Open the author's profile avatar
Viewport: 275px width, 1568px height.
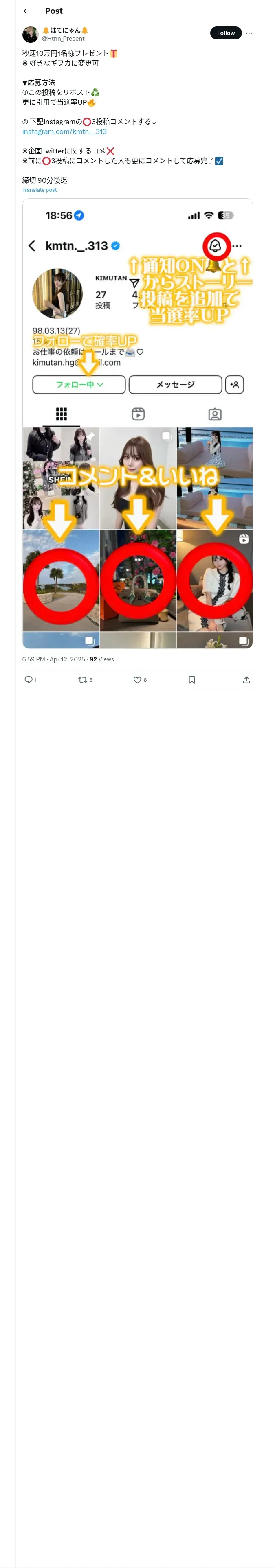pos(30,34)
